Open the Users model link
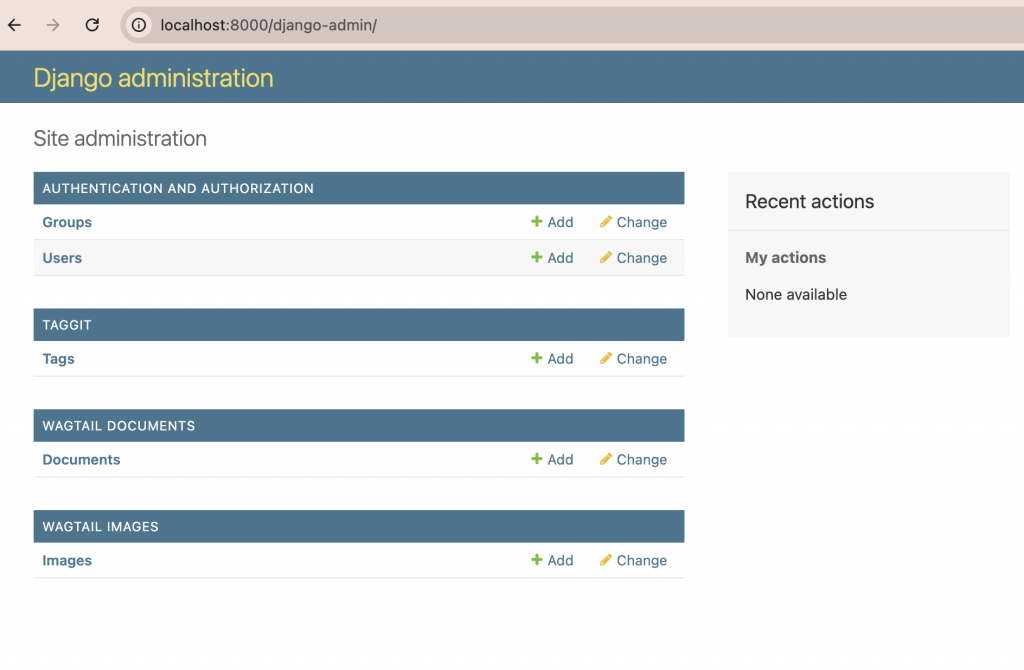 point(62,258)
